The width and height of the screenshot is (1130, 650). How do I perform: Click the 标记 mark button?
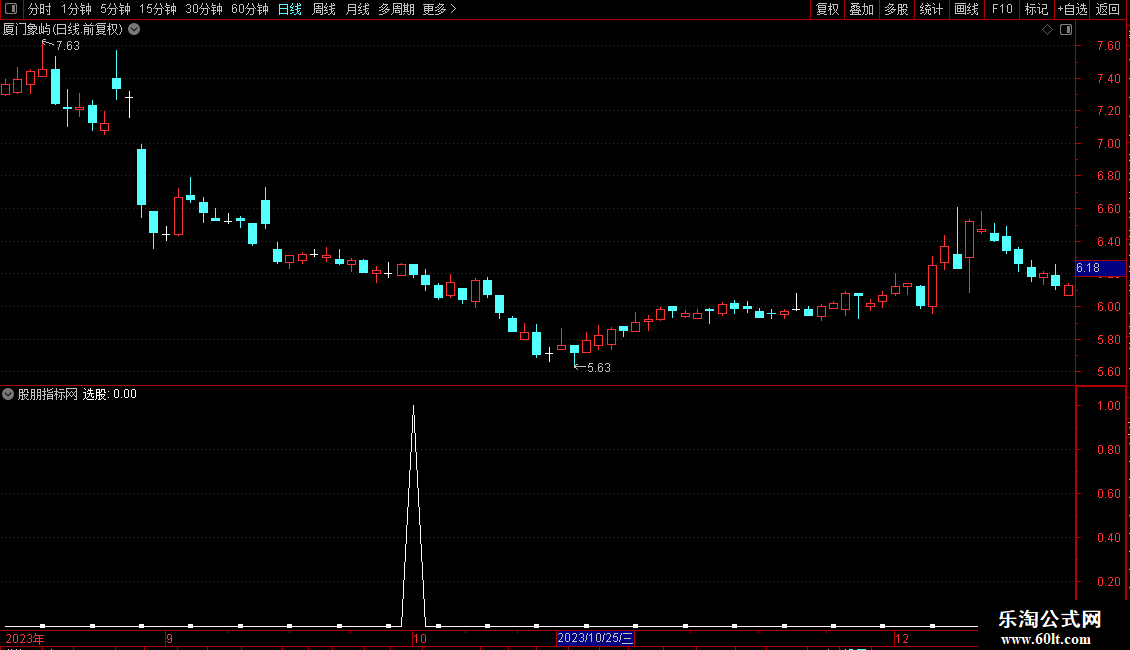[x=1036, y=9]
